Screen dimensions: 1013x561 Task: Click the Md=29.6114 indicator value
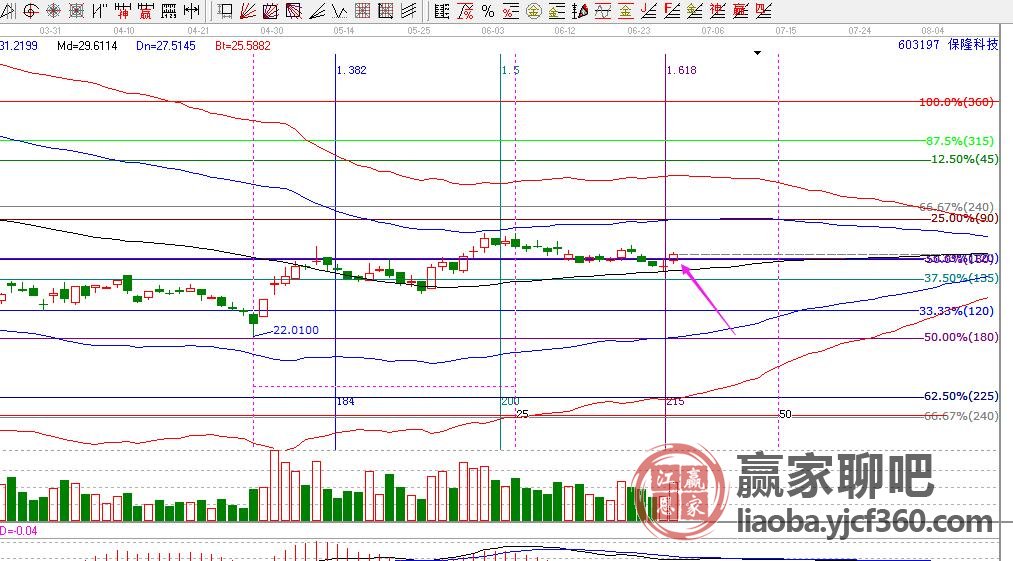(87, 46)
